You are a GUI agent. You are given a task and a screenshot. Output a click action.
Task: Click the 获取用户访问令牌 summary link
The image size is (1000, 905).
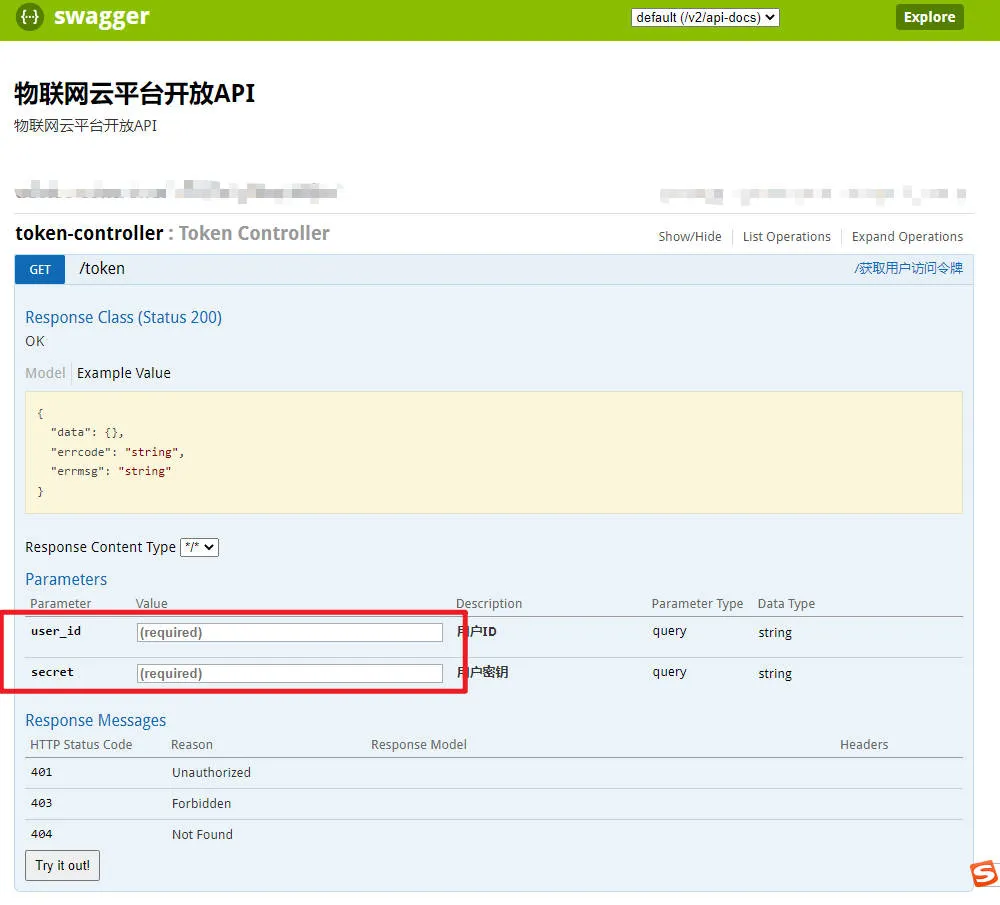pyautogui.click(x=908, y=268)
